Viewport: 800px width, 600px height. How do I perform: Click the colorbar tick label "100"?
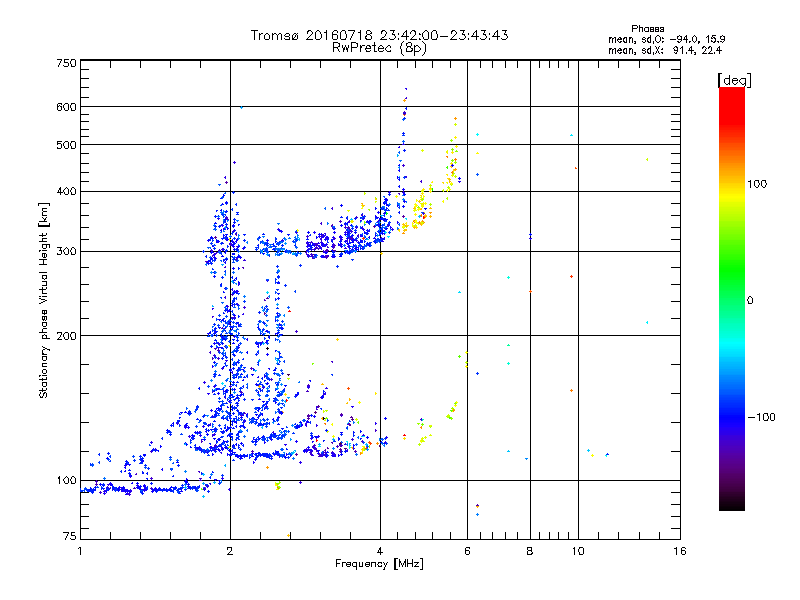pyautogui.click(x=757, y=184)
